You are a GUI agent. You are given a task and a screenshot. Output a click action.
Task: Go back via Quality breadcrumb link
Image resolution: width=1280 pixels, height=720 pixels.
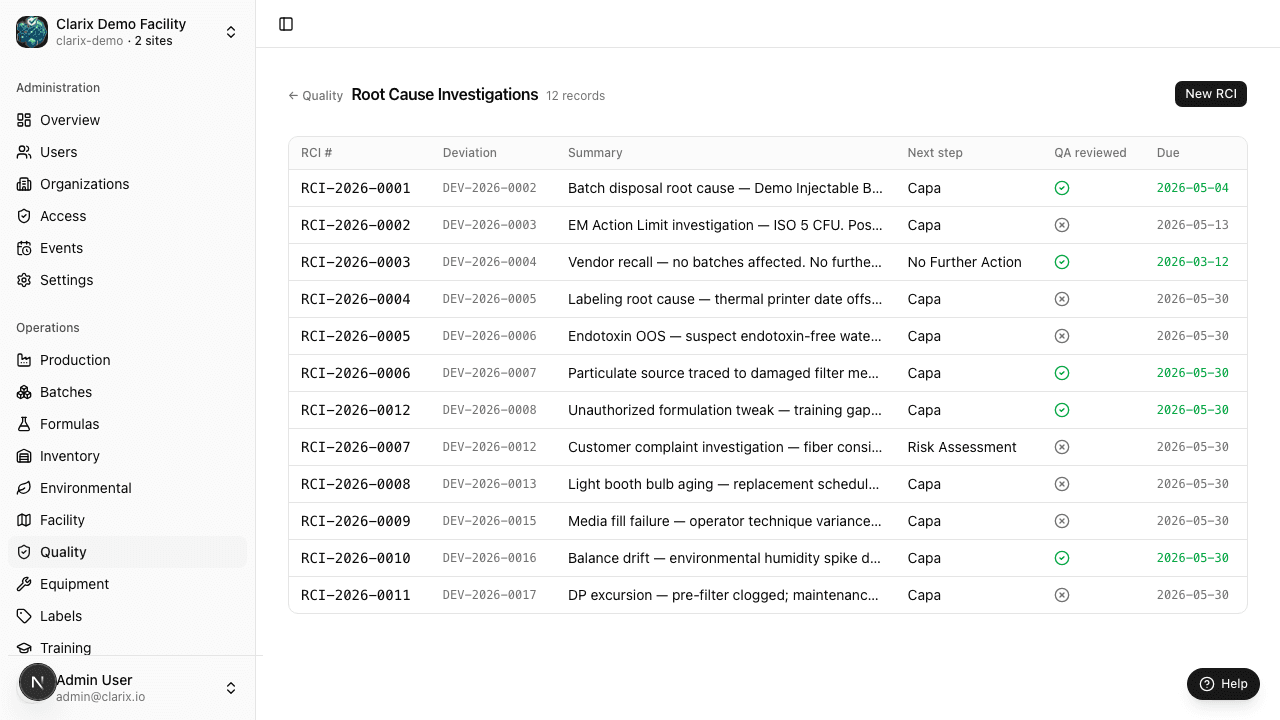click(316, 96)
